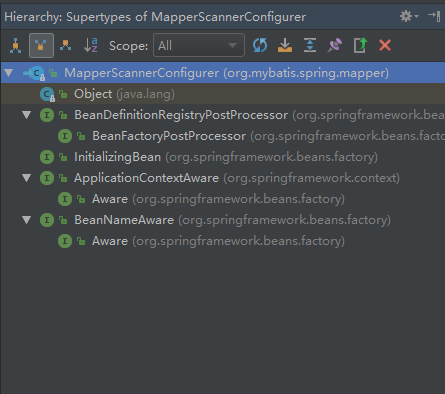Pin the hierarchy tab
Image resolution: width=445 pixels, height=394 pixels.
[x=335, y=45]
